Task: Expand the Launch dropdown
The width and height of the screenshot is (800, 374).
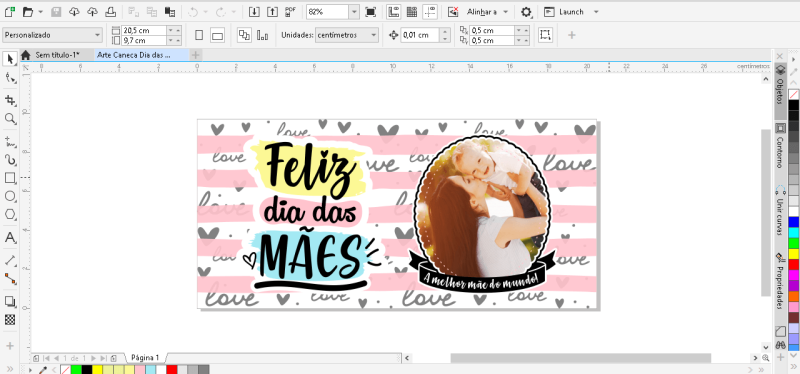Action: (596, 12)
